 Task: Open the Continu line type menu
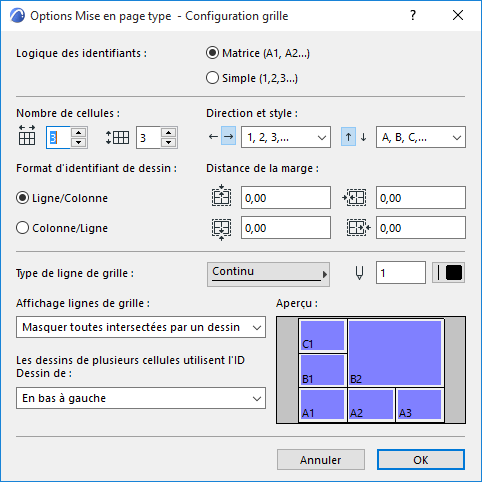[268, 274]
